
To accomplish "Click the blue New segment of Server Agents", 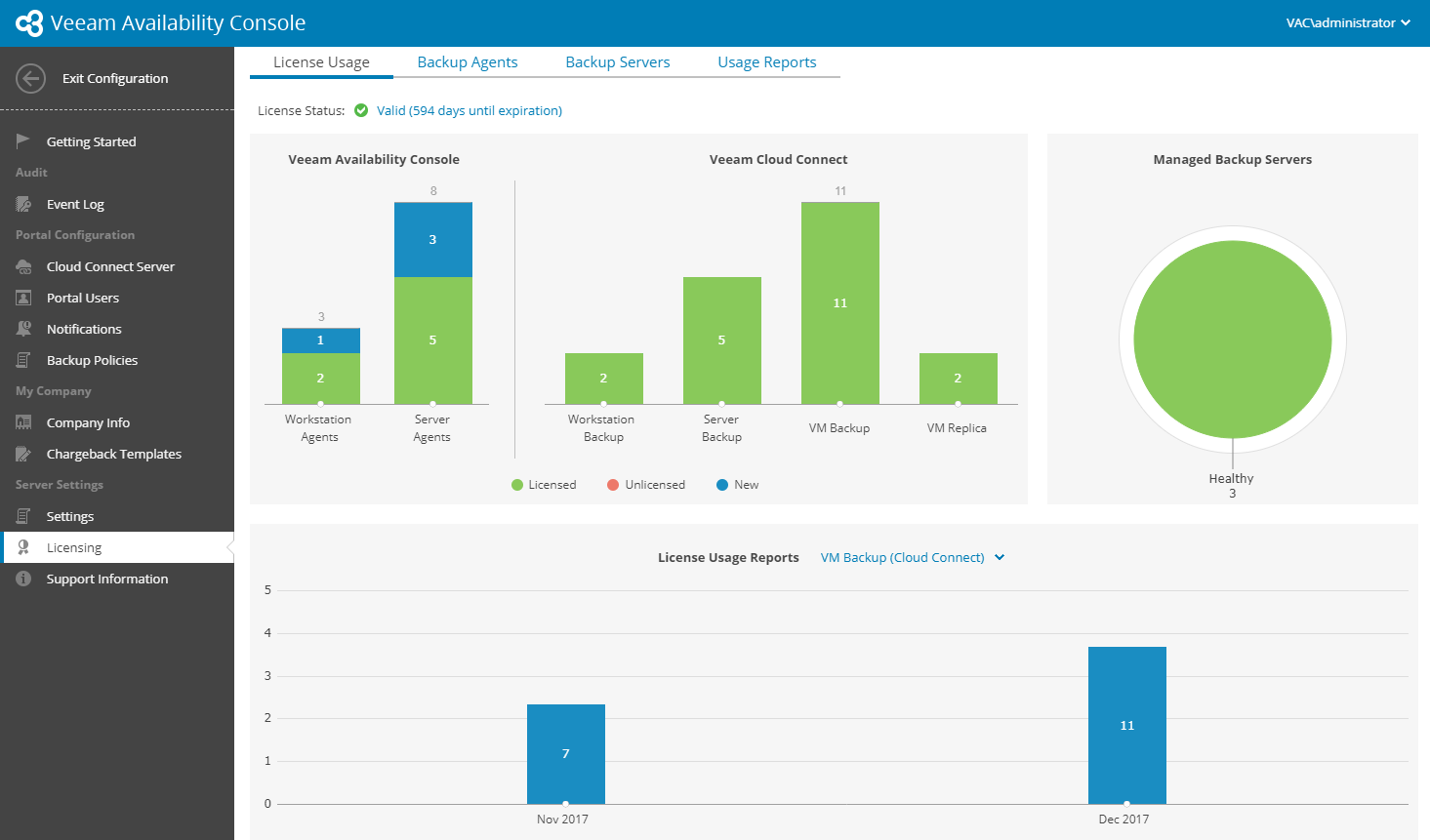I will tap(433, 239).
